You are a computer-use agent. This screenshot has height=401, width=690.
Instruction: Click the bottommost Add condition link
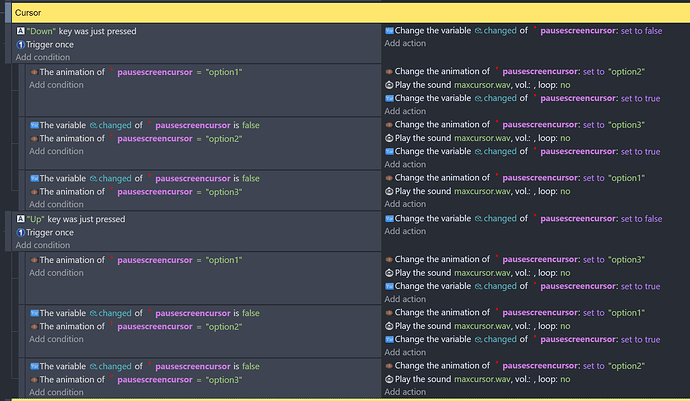coord(56,392)
